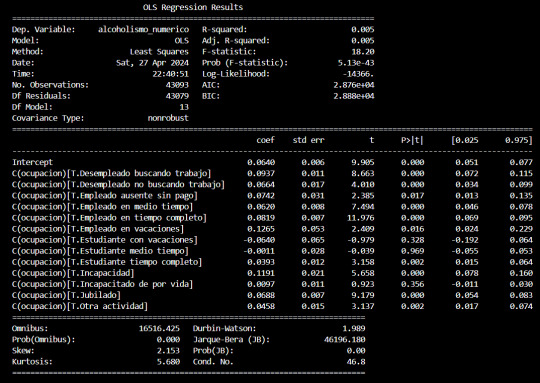Click the coef column header
Image resolution: width=540 pixels, height=383 pixels.
point(266,140)
